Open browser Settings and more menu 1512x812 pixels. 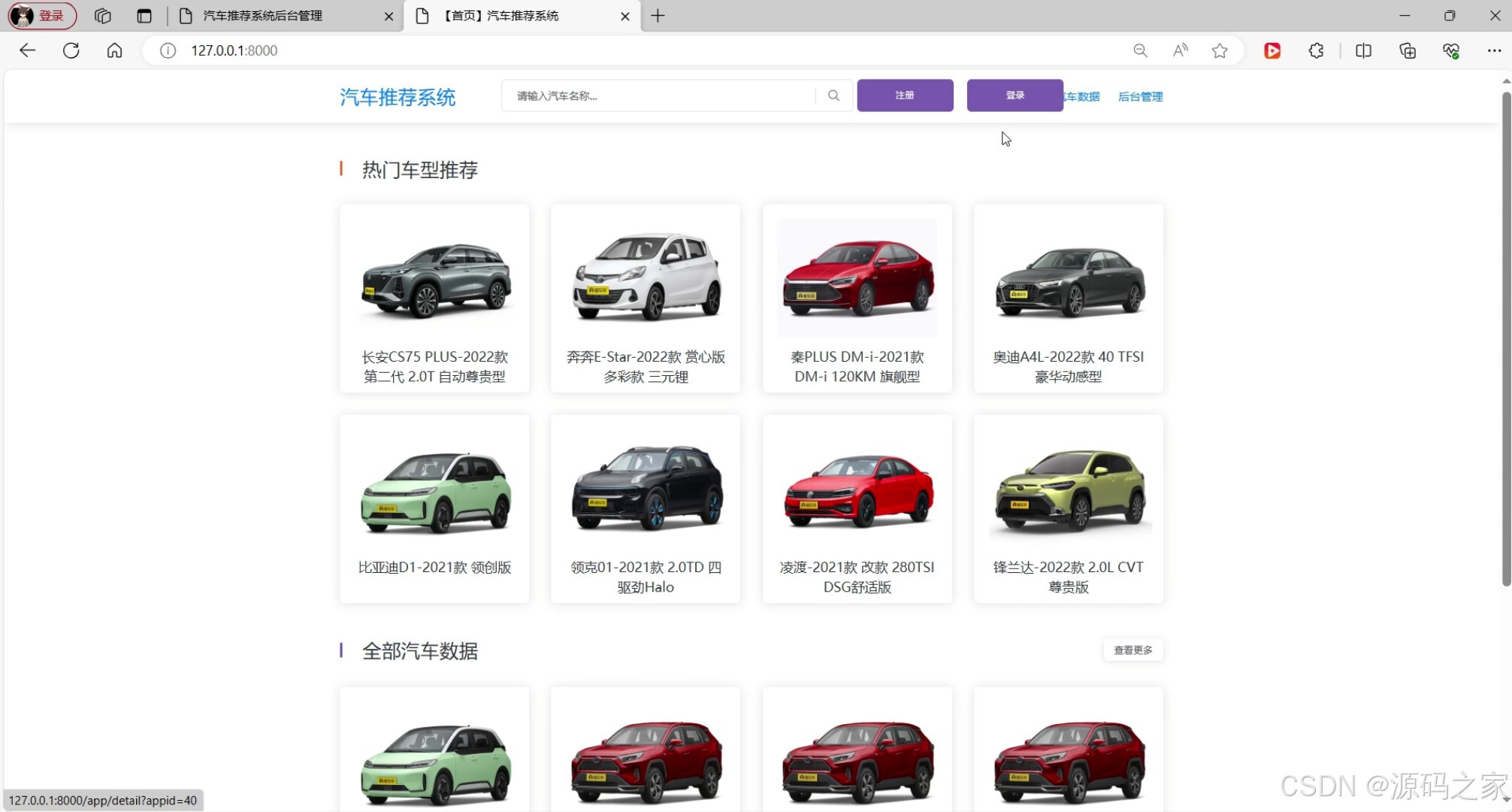point(1496,50)
